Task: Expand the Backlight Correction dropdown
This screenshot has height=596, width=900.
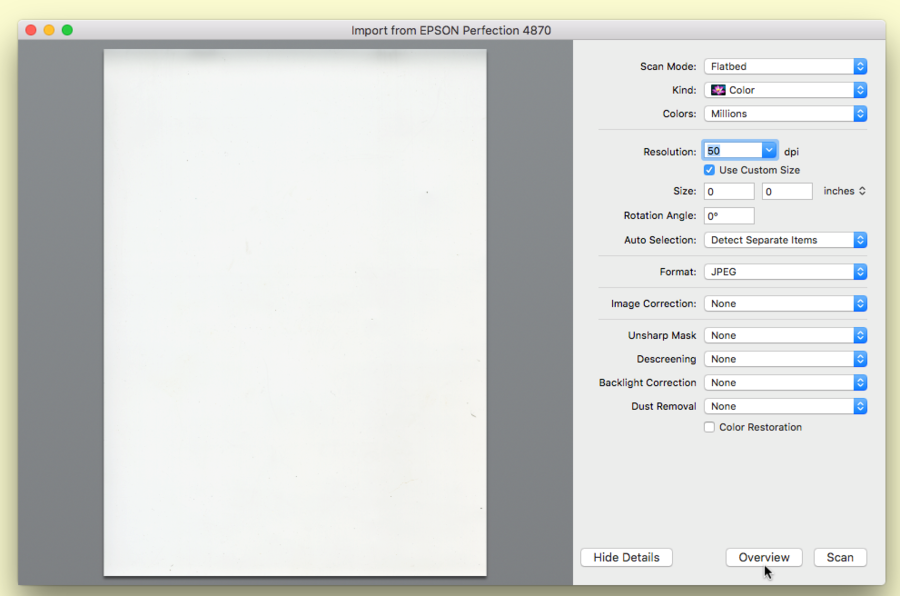Action: pos(785,382)
